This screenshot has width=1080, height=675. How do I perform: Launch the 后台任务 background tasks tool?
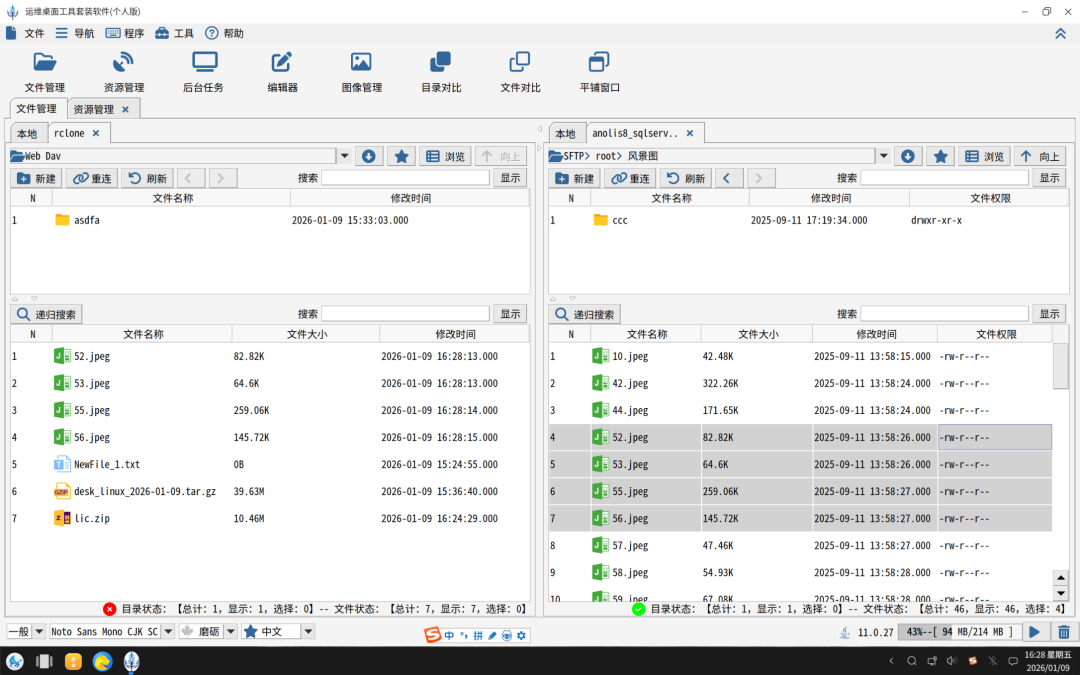(204, 72)
